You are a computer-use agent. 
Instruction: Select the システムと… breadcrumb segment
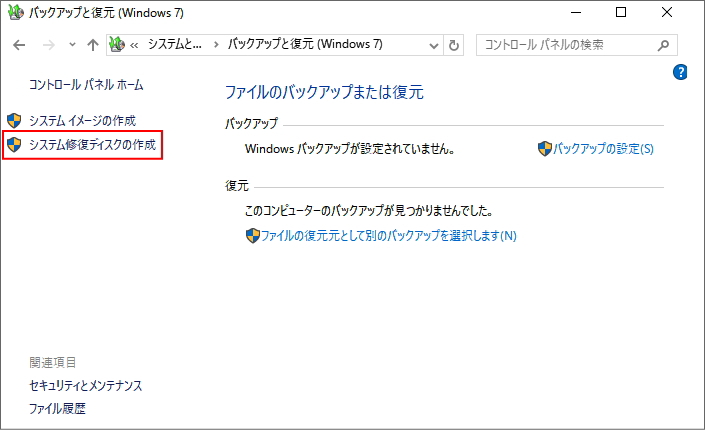pos(173,46)
